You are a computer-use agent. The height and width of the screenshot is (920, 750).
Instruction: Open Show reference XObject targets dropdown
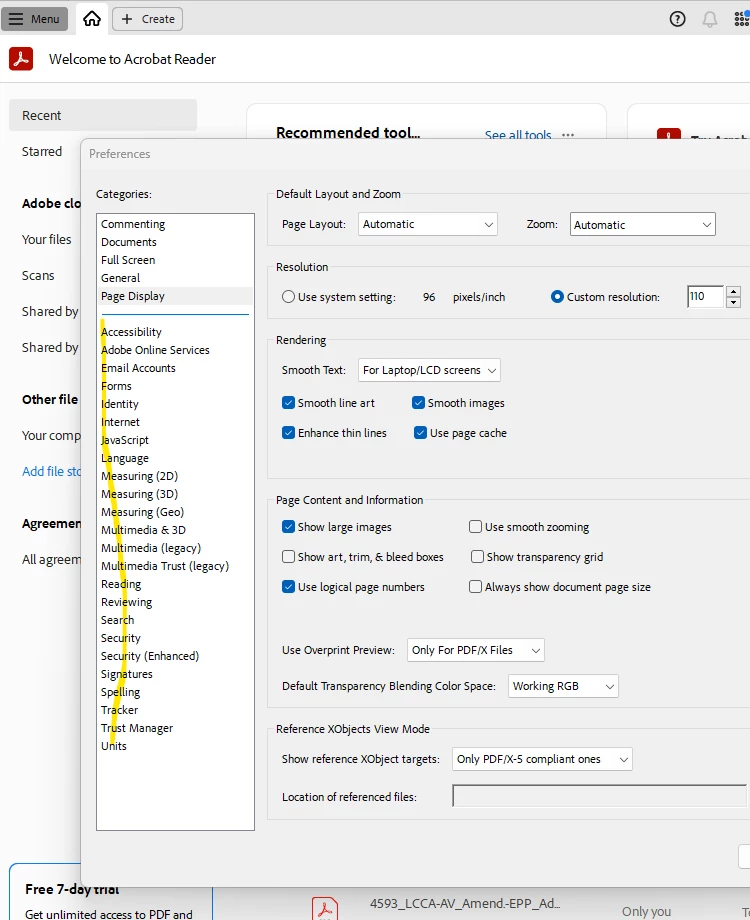coord(542,759)
